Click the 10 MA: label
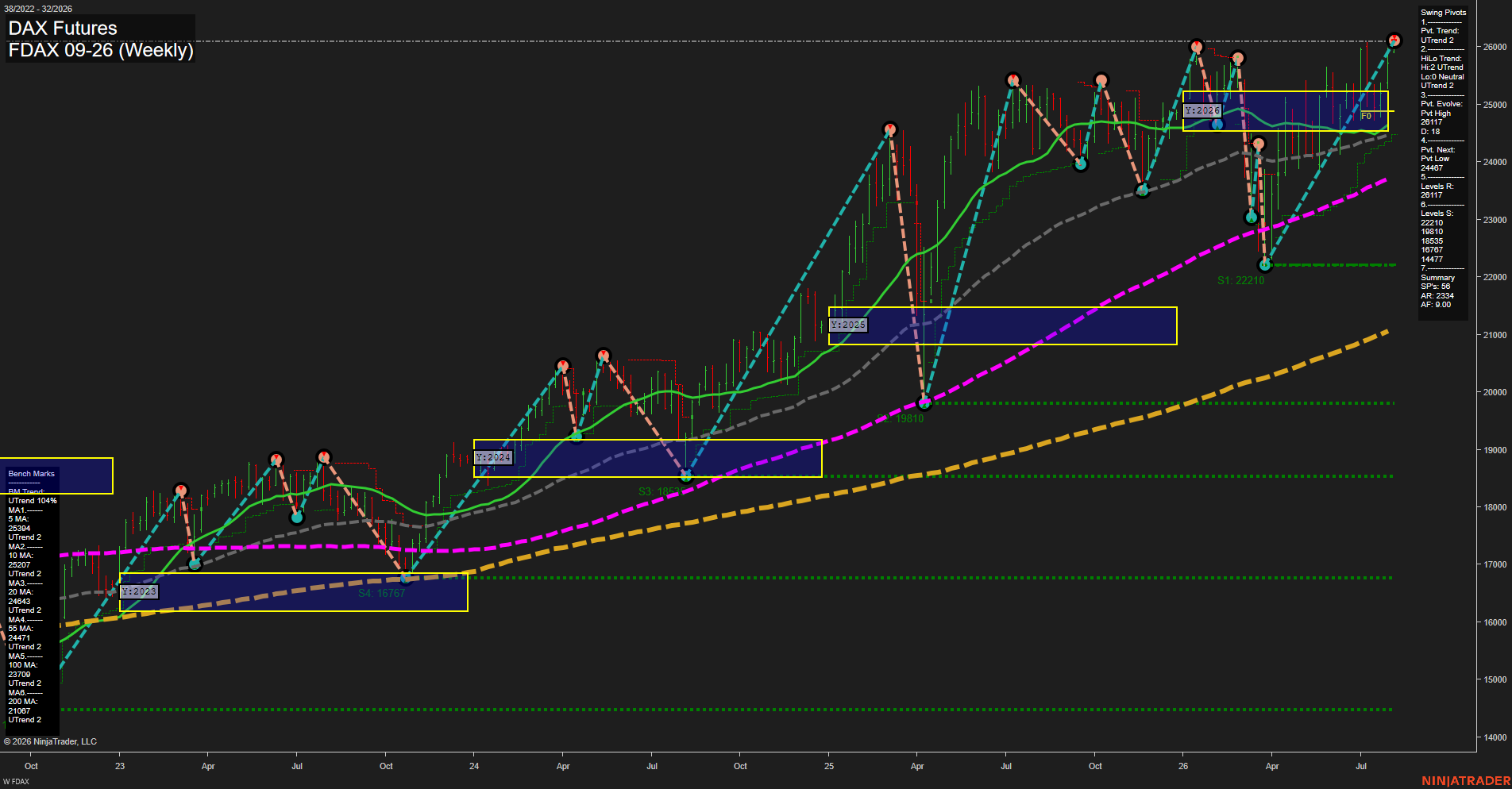1512x789 pixels. [x=21, y=556]
